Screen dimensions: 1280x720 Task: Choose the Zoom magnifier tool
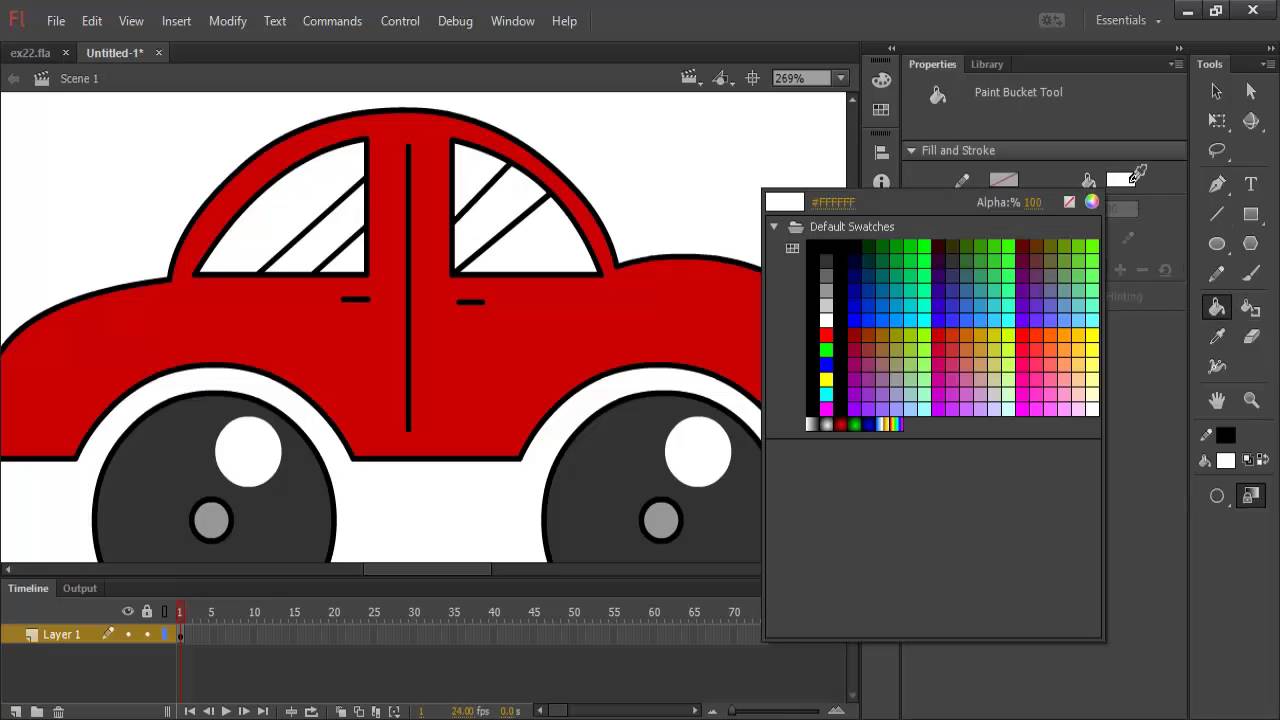[x=1251, y=401]
